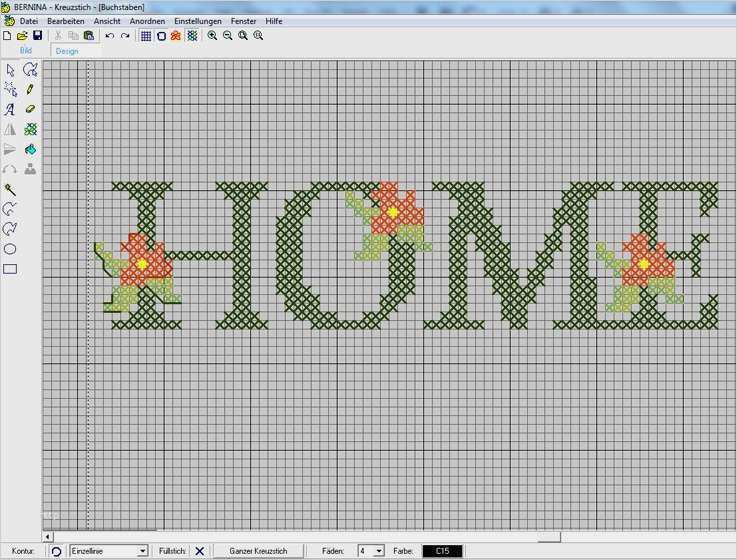Open the Anordnen menu
The width and height of the screenshot is (737, 560).
[147, 21]
